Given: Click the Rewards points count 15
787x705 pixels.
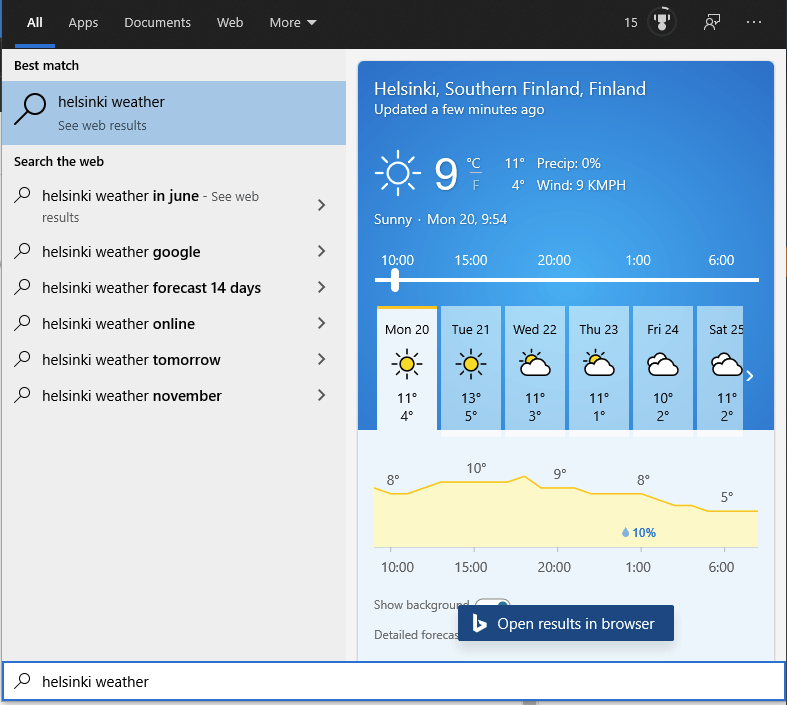Looking at the screenshot, I should tap(630, 23).
